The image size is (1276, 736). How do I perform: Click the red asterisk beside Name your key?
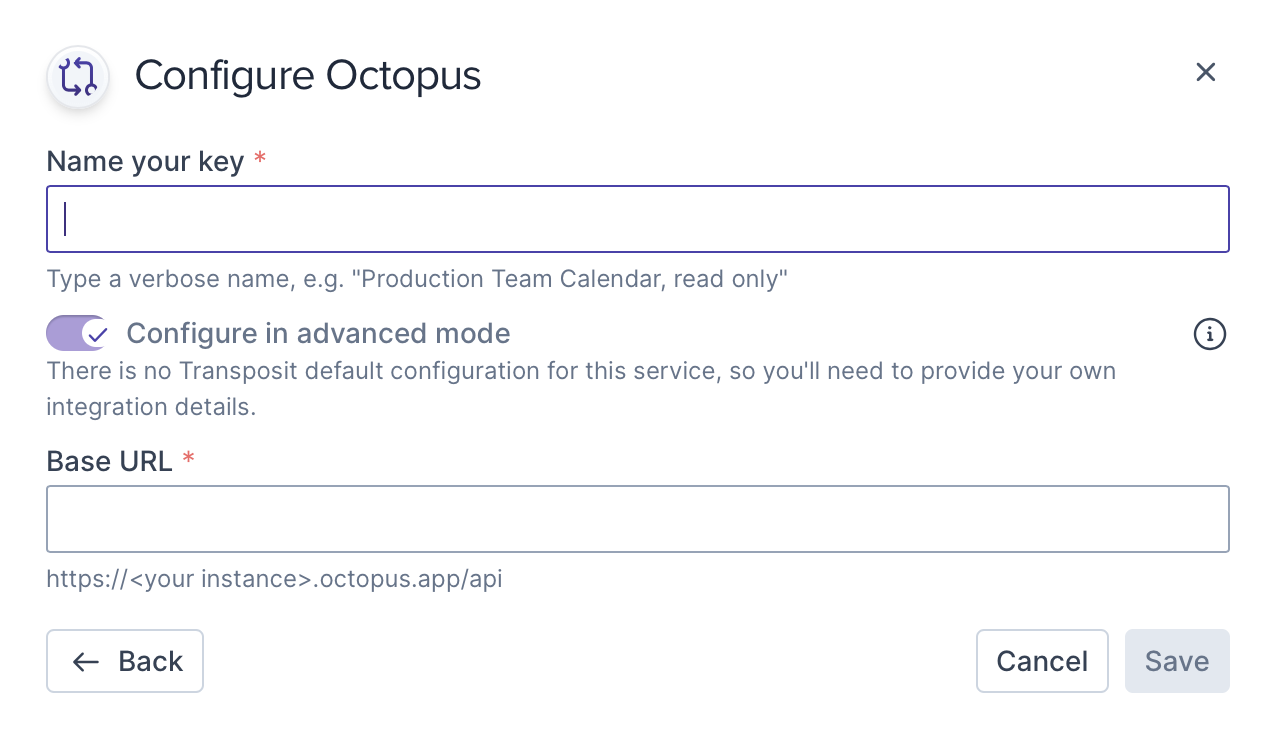click(x=260, y=159)
